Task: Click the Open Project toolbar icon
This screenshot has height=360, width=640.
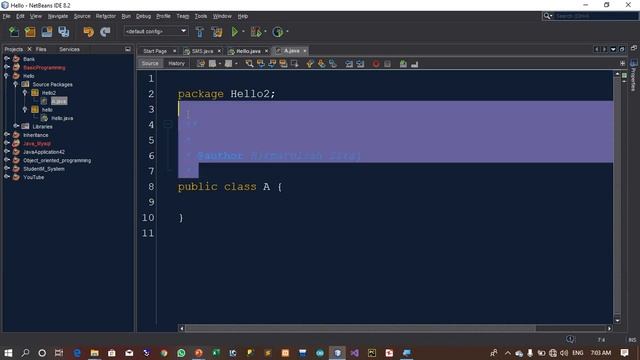Action: click(47, 32)
